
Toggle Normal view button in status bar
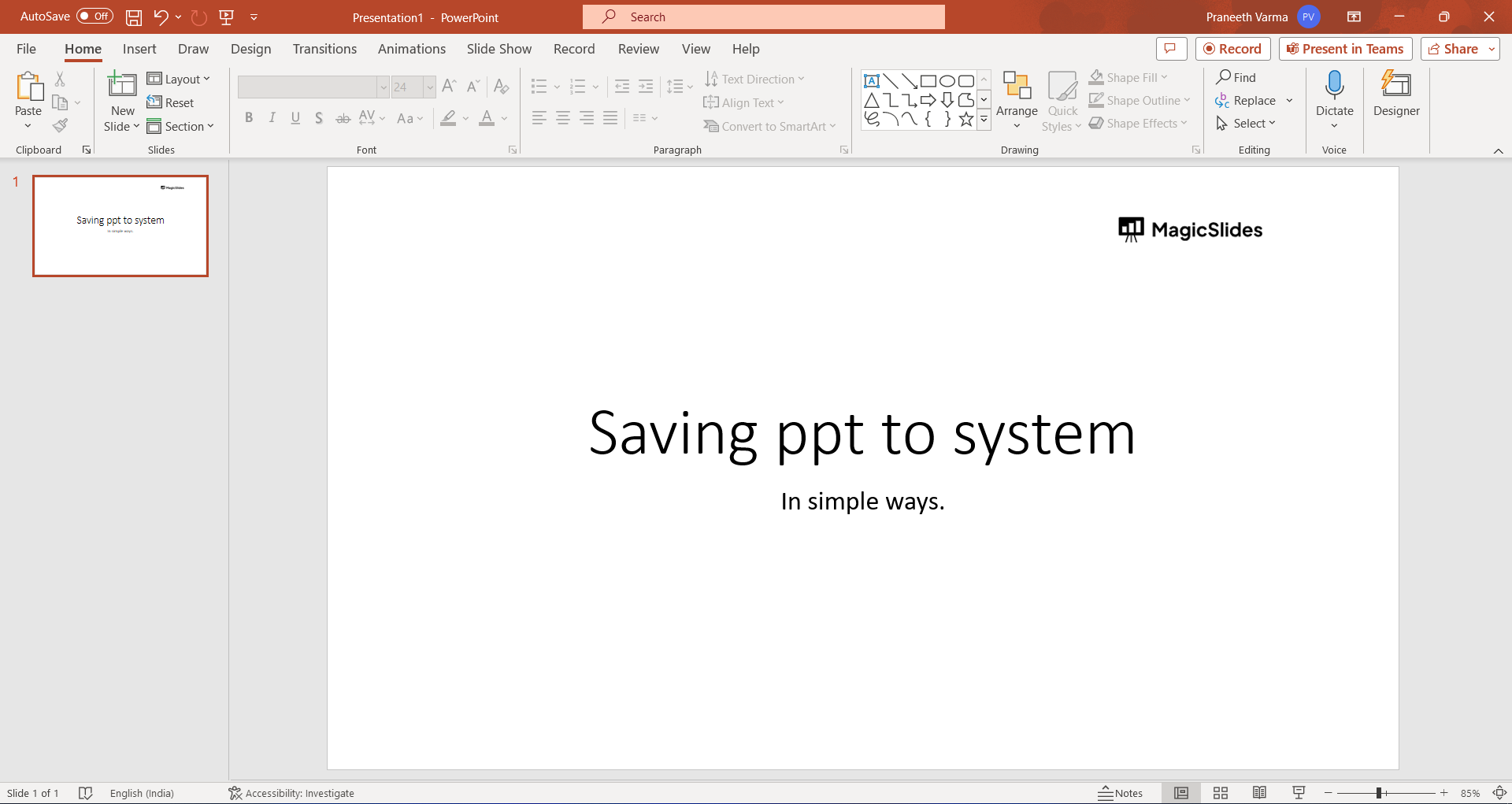1180,793
